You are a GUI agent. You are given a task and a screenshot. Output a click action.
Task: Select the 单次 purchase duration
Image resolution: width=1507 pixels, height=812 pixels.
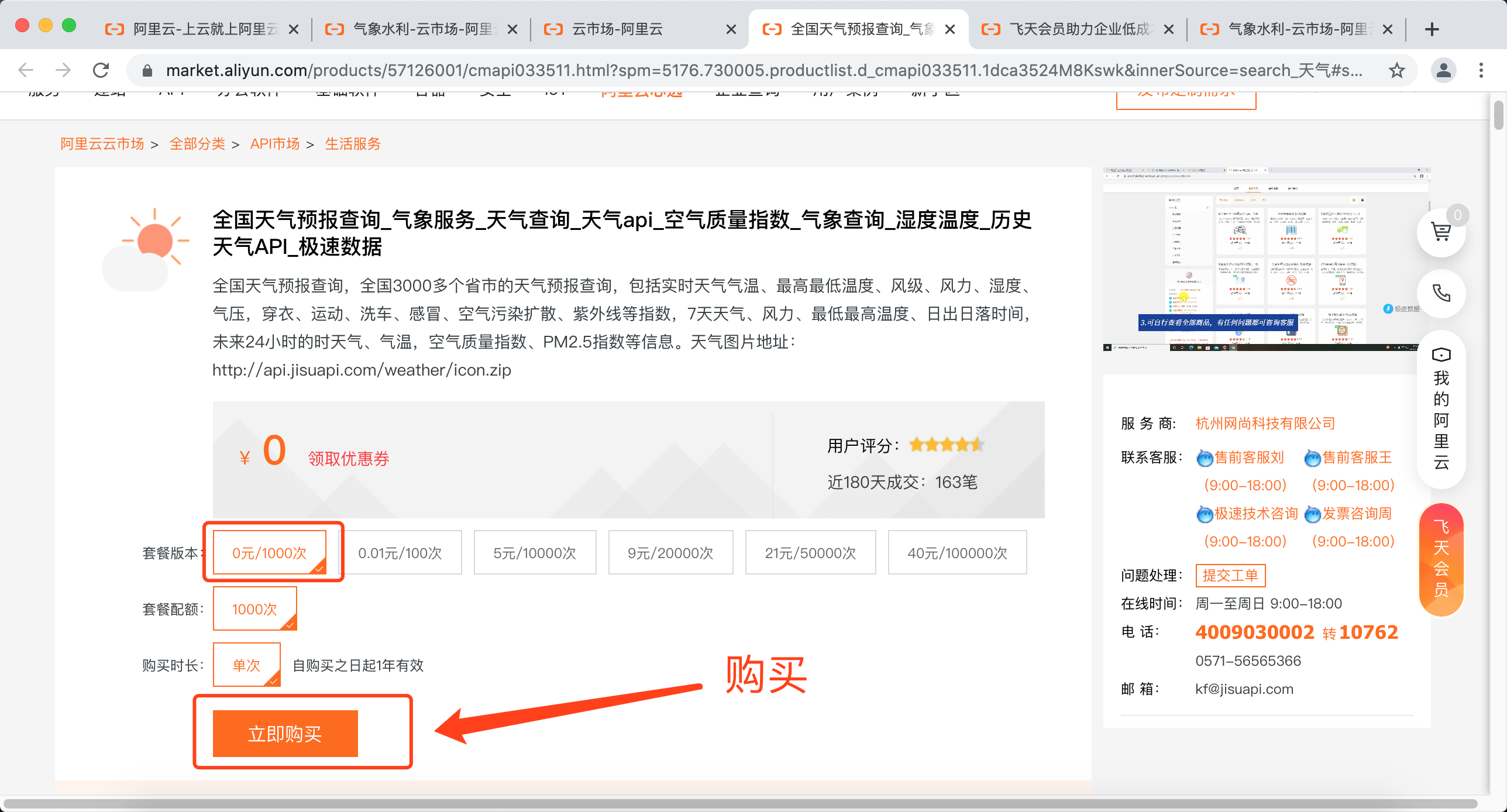pos(246,665)
